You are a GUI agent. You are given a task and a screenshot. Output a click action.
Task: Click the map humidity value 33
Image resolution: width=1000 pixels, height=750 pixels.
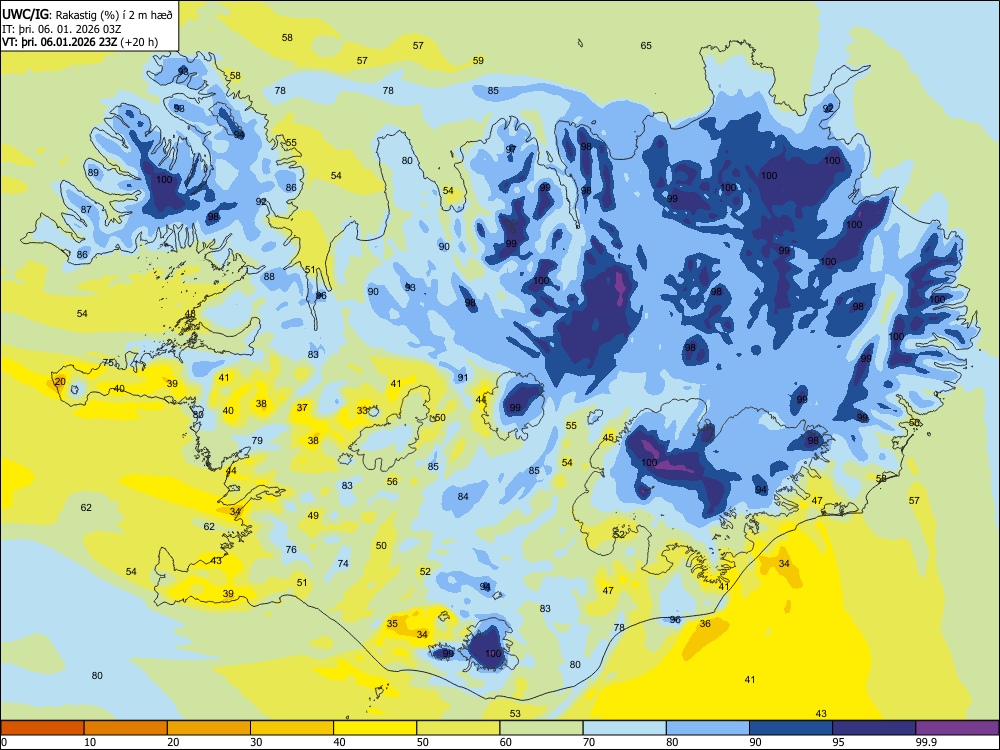pyautogui.click(x=362, y=411)
